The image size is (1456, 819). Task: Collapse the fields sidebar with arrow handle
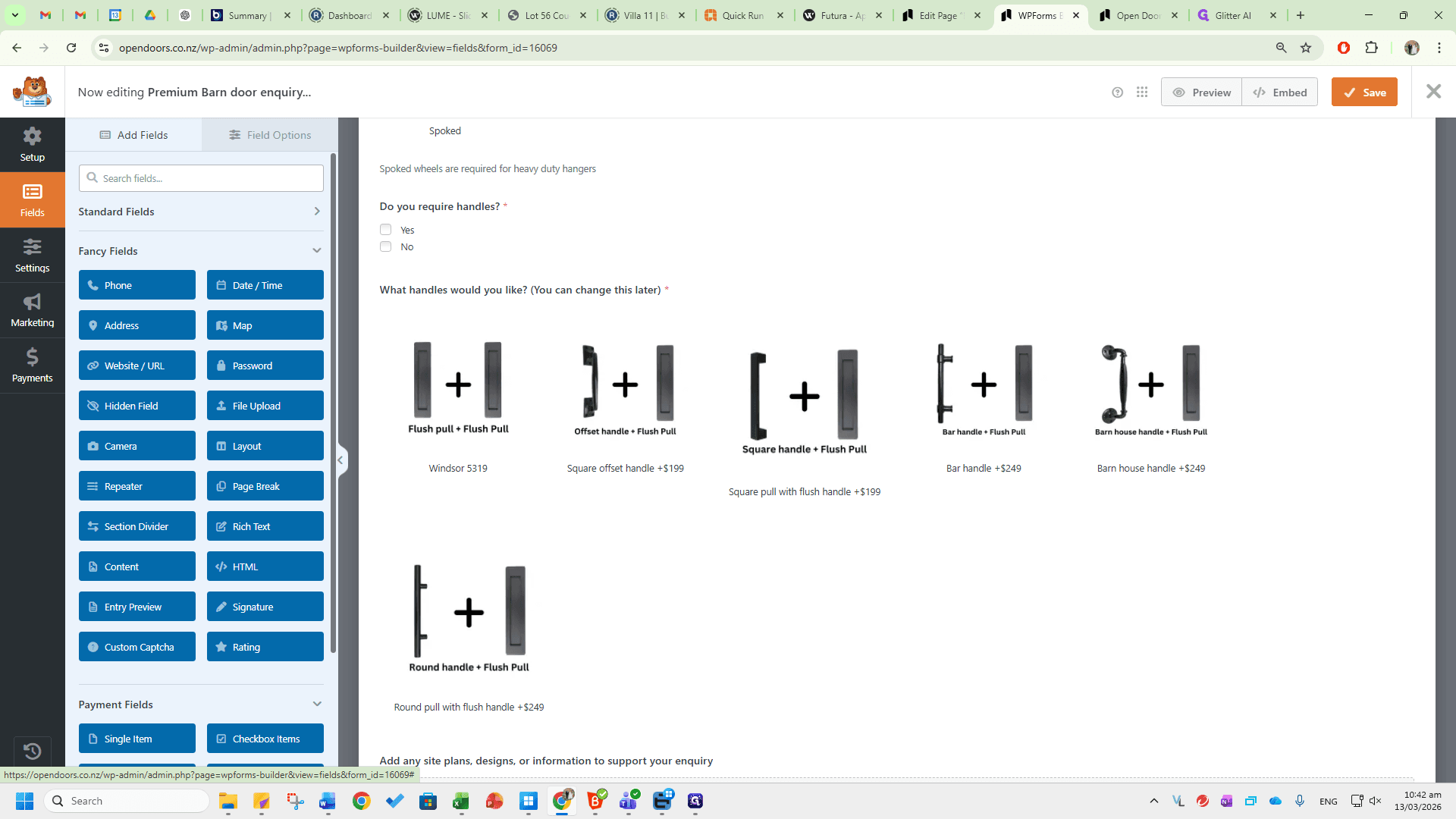click(341, 460)
